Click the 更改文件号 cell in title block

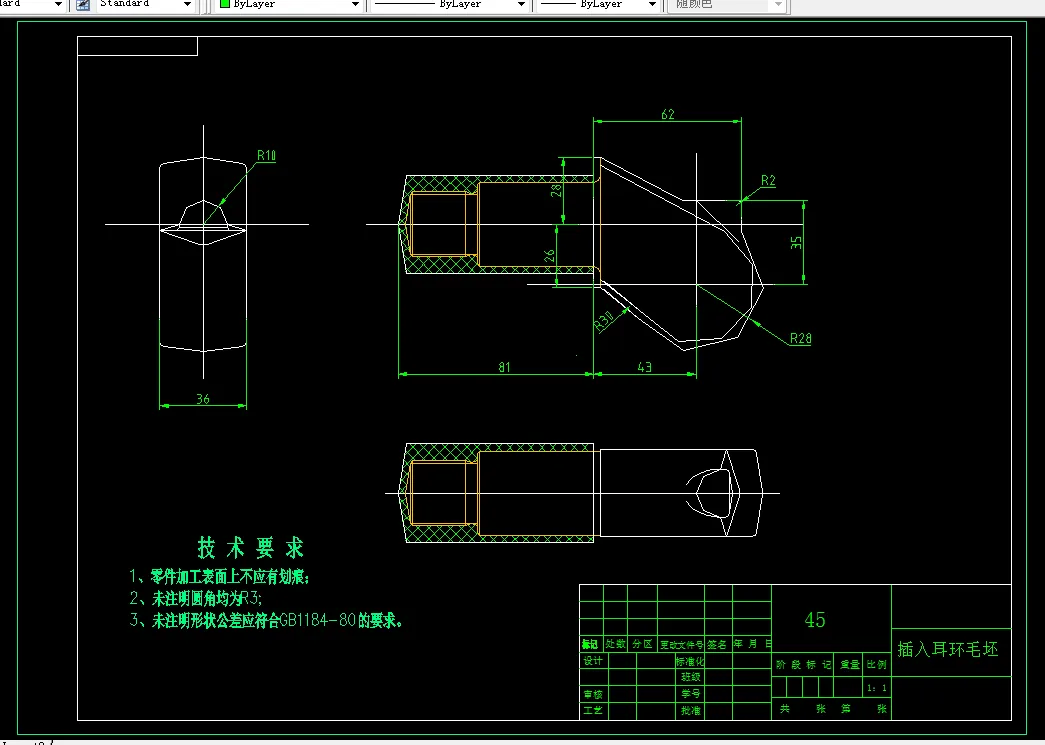tap(681, 644)
